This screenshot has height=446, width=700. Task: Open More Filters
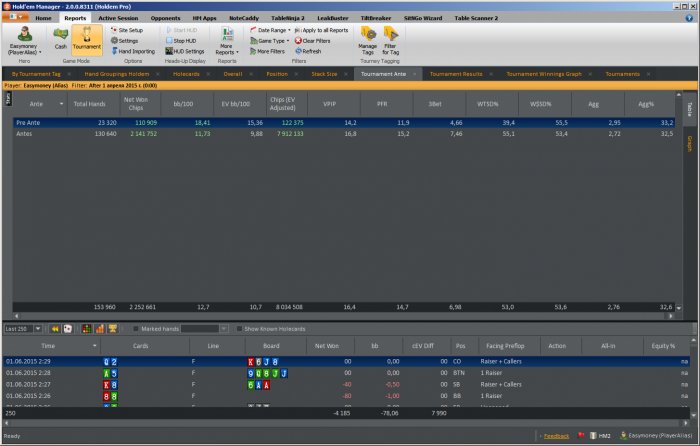point(267,51)
